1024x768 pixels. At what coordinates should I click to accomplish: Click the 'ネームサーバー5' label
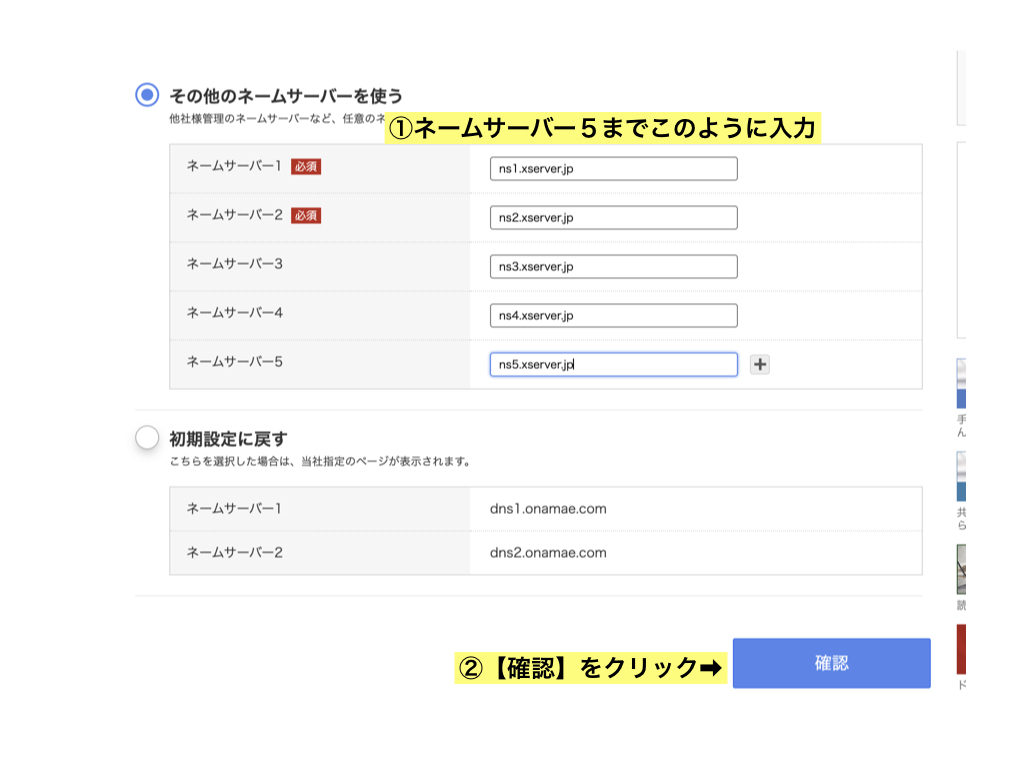click(x=234, y=362)
